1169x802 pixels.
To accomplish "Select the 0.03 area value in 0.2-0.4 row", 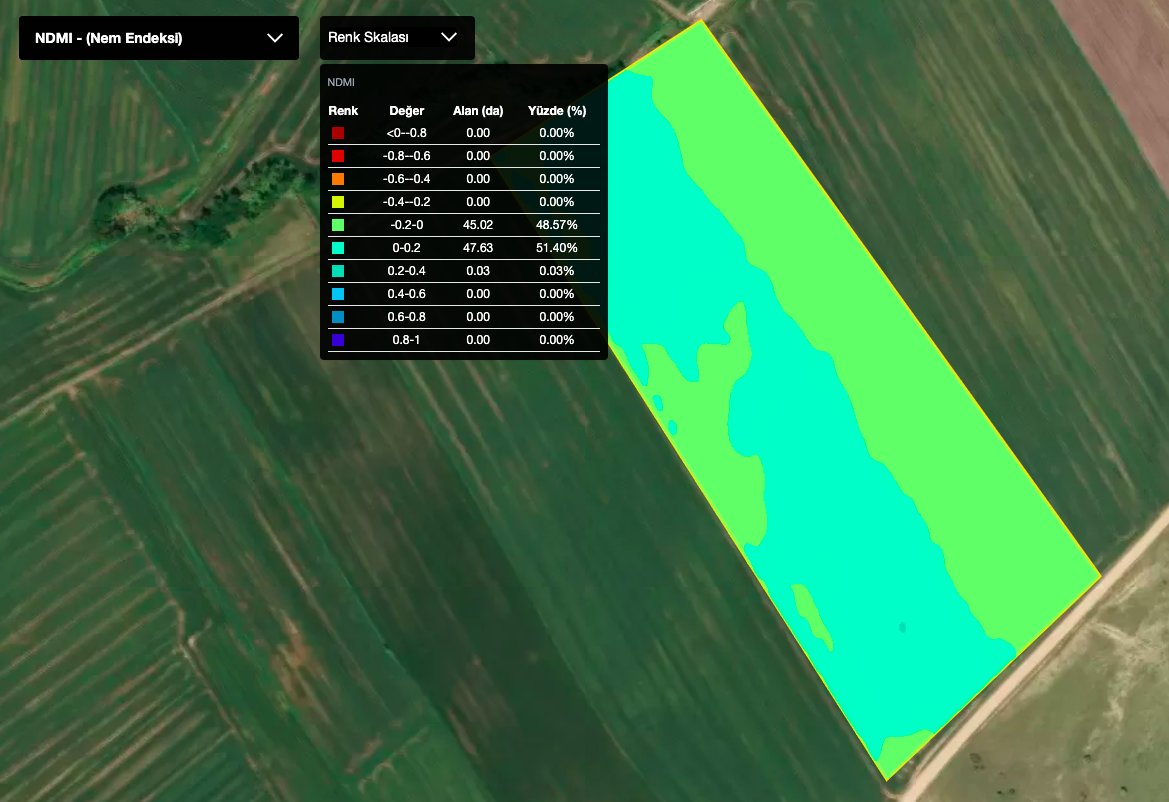I will pos(478,271).
